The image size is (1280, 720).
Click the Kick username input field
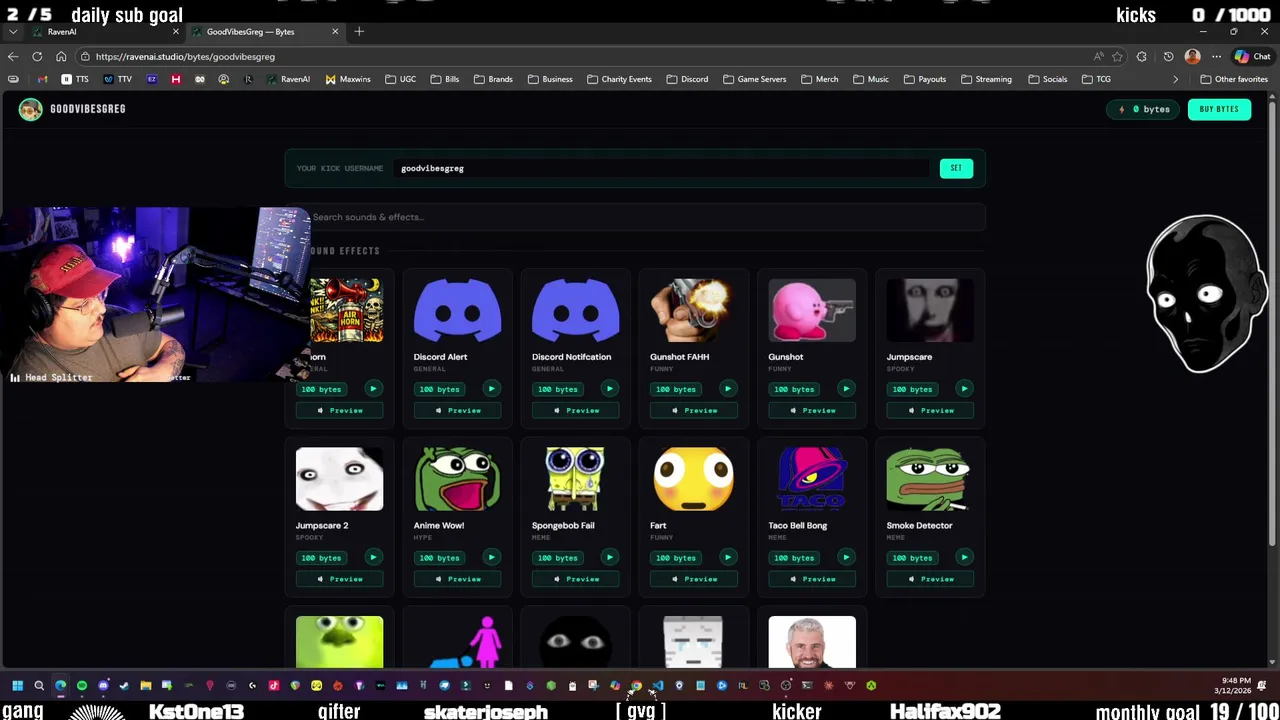click(x=660, y=168)
